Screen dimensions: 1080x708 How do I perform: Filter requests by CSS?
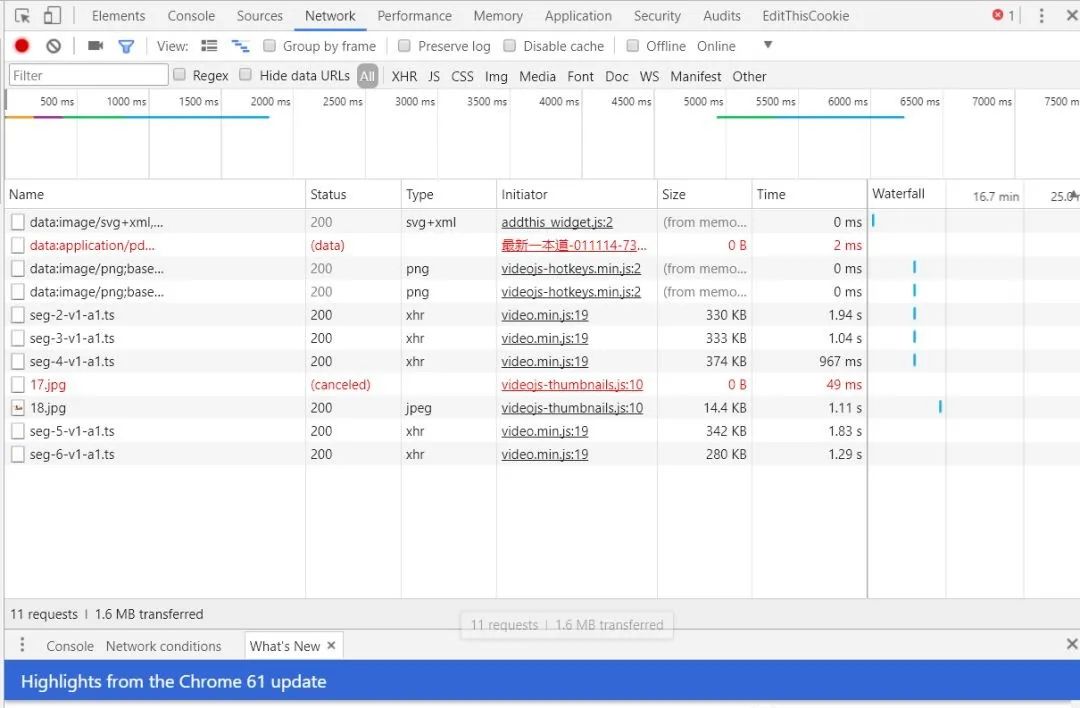pos(462,76)
